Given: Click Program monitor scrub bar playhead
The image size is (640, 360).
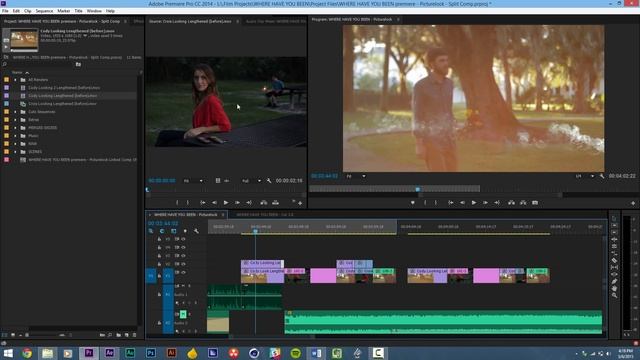Looking at the screenshot, I should click(418, 189).
